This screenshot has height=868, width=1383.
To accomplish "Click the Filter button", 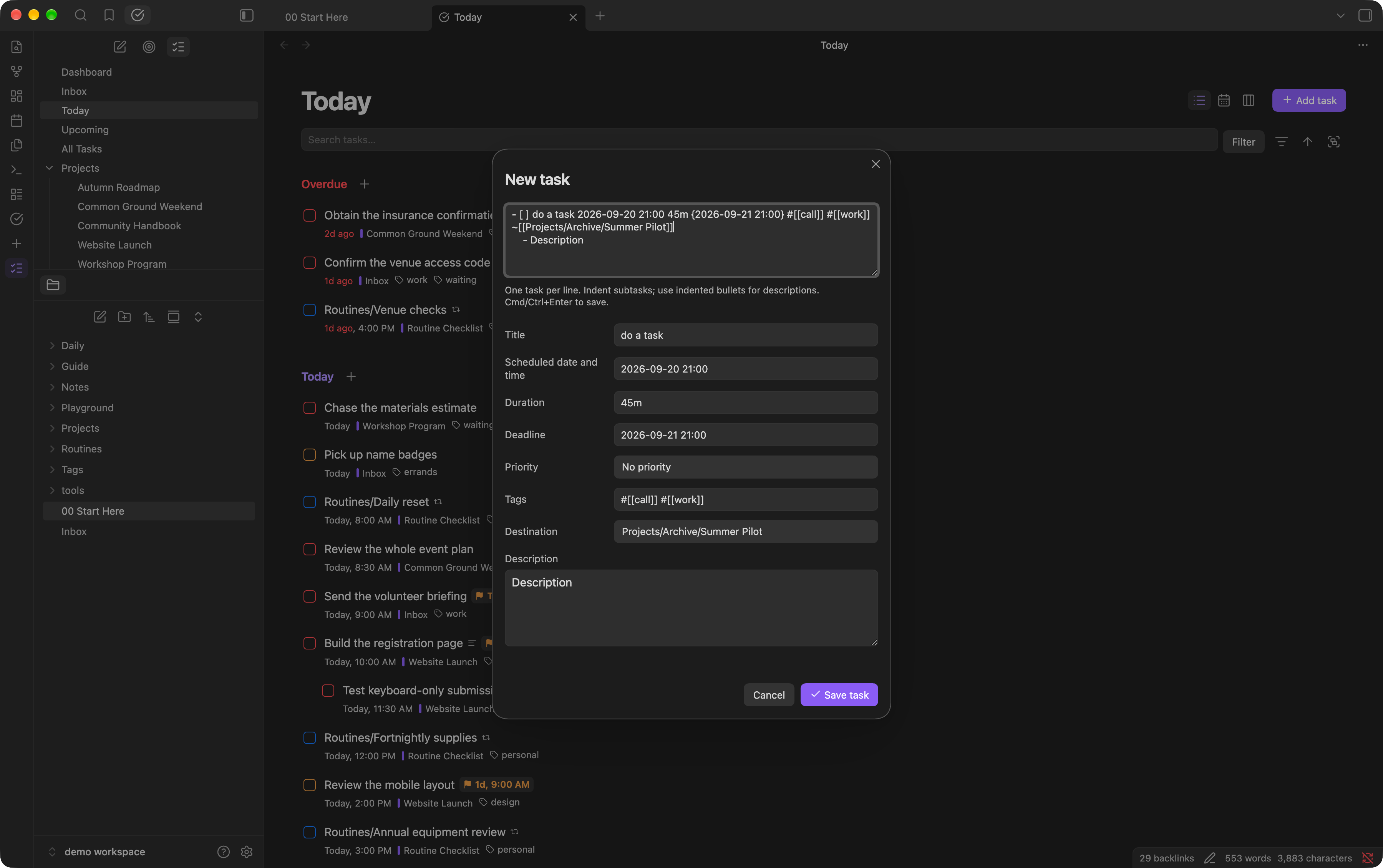I will click(1243, 142).
